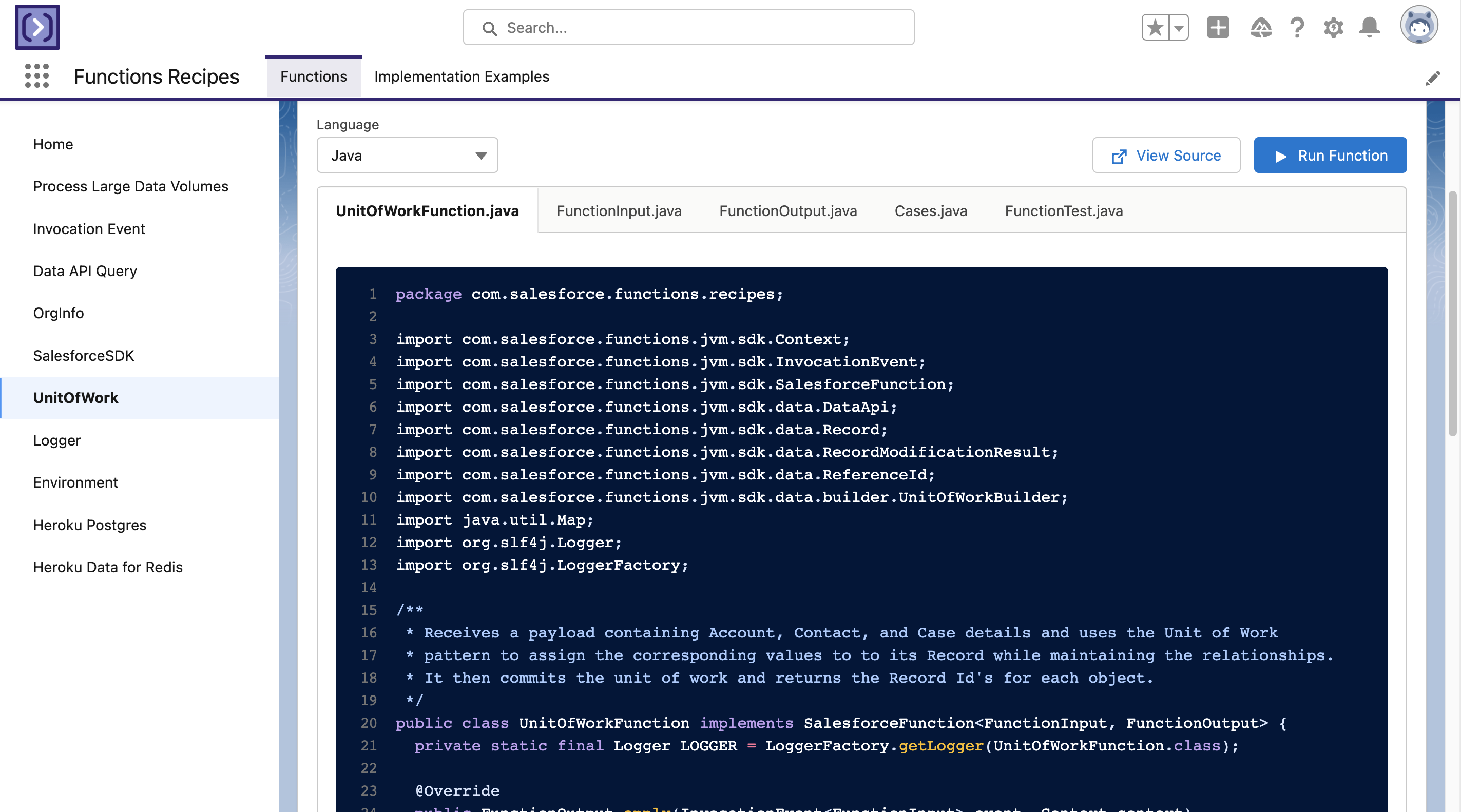The width and height of the screenshot is (1461, 812).
Task: Open the SalesforceSDK recipe
Action: pyautogui.click(x=140, y=356)
